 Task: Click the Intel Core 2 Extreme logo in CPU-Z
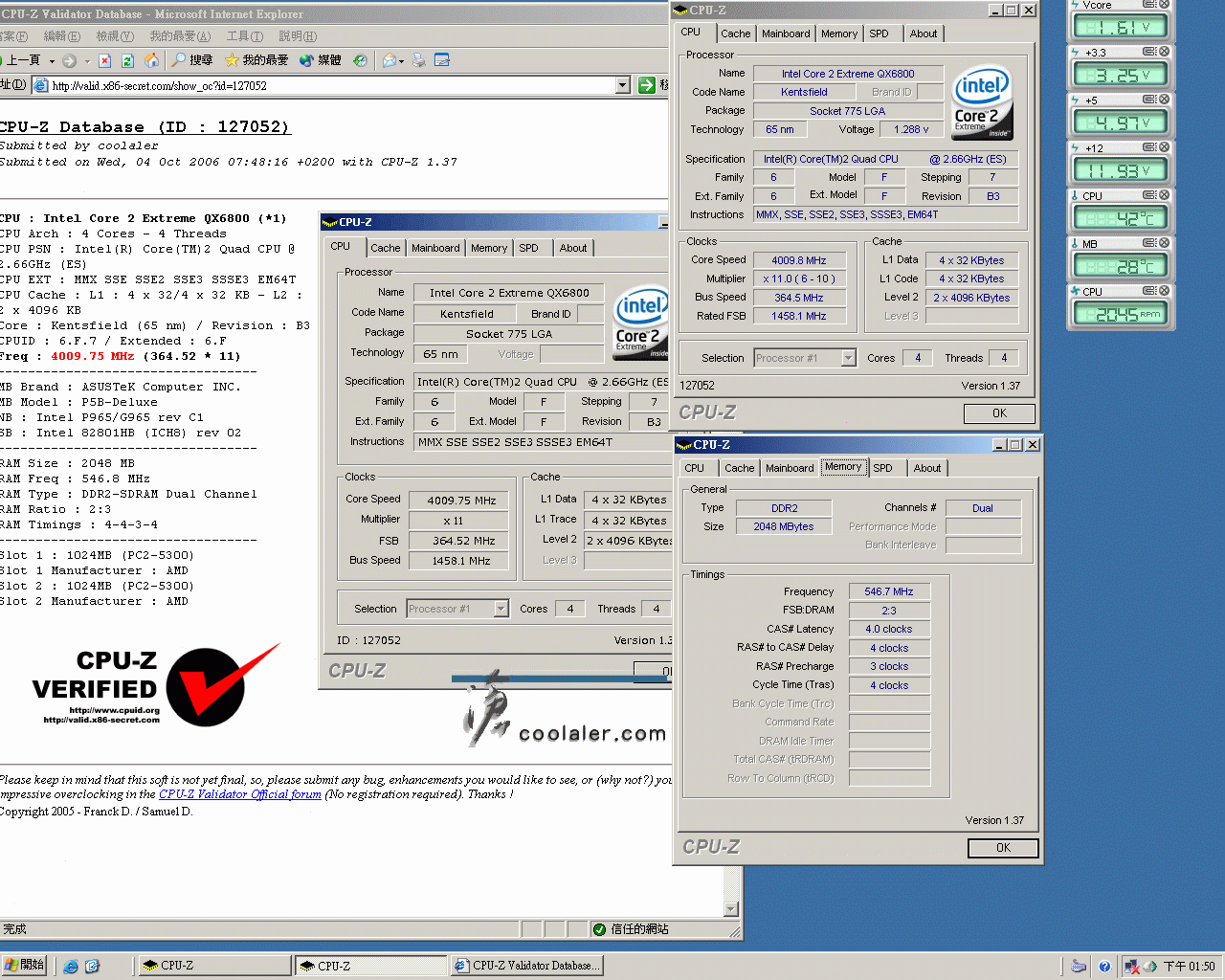982,102
